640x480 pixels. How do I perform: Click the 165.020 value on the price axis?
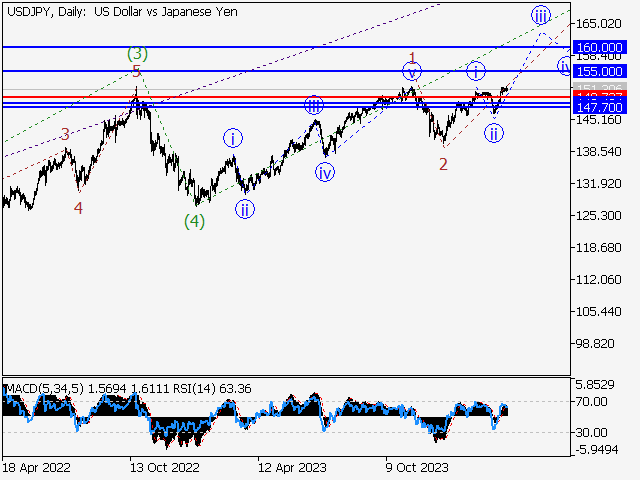point(600,23)
